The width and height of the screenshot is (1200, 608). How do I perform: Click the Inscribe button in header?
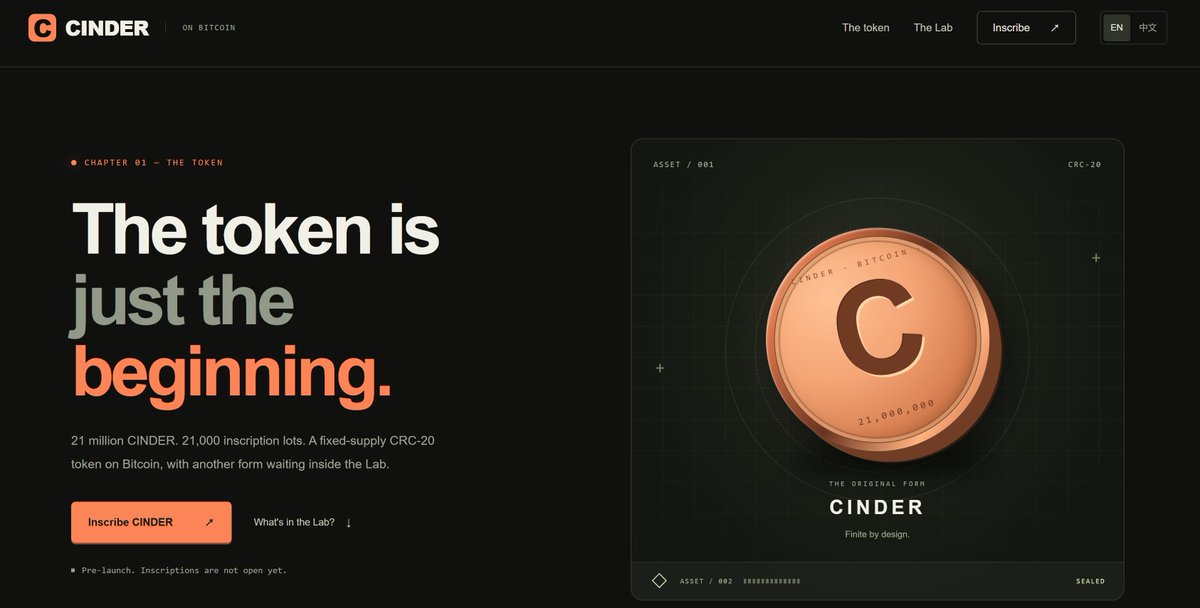1026,28
